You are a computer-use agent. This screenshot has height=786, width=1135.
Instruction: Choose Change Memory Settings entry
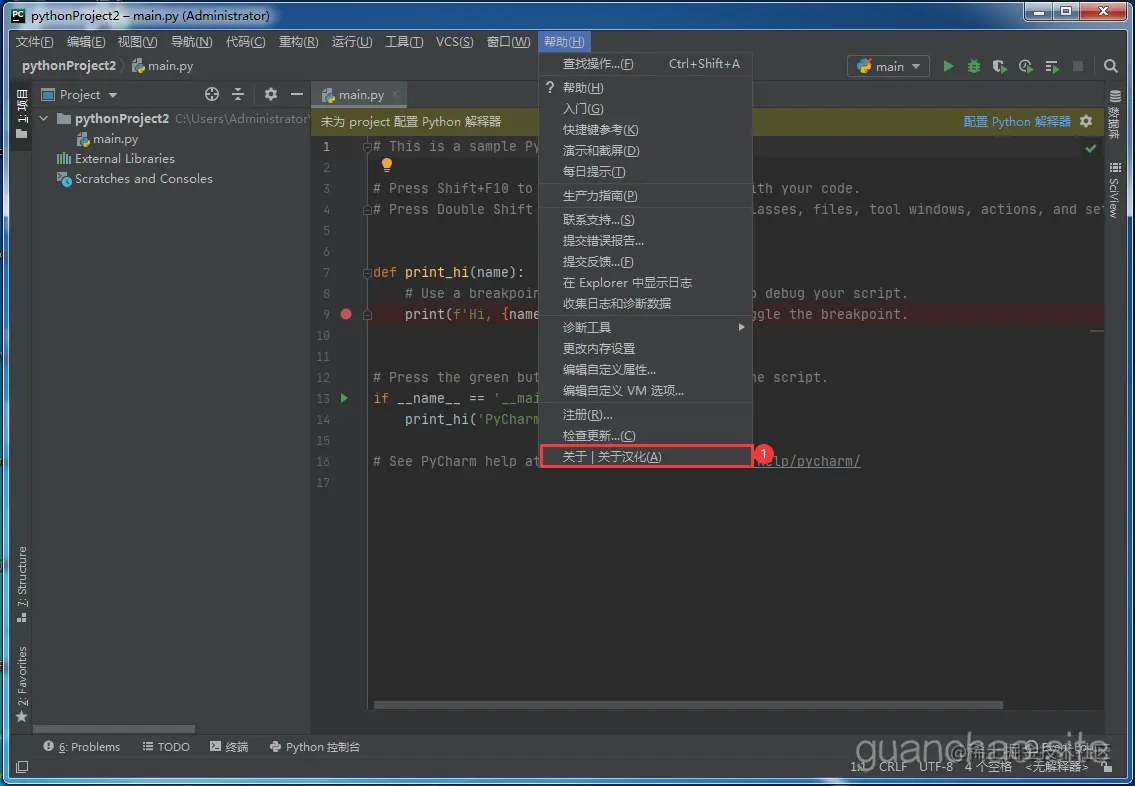click(646, 348)
